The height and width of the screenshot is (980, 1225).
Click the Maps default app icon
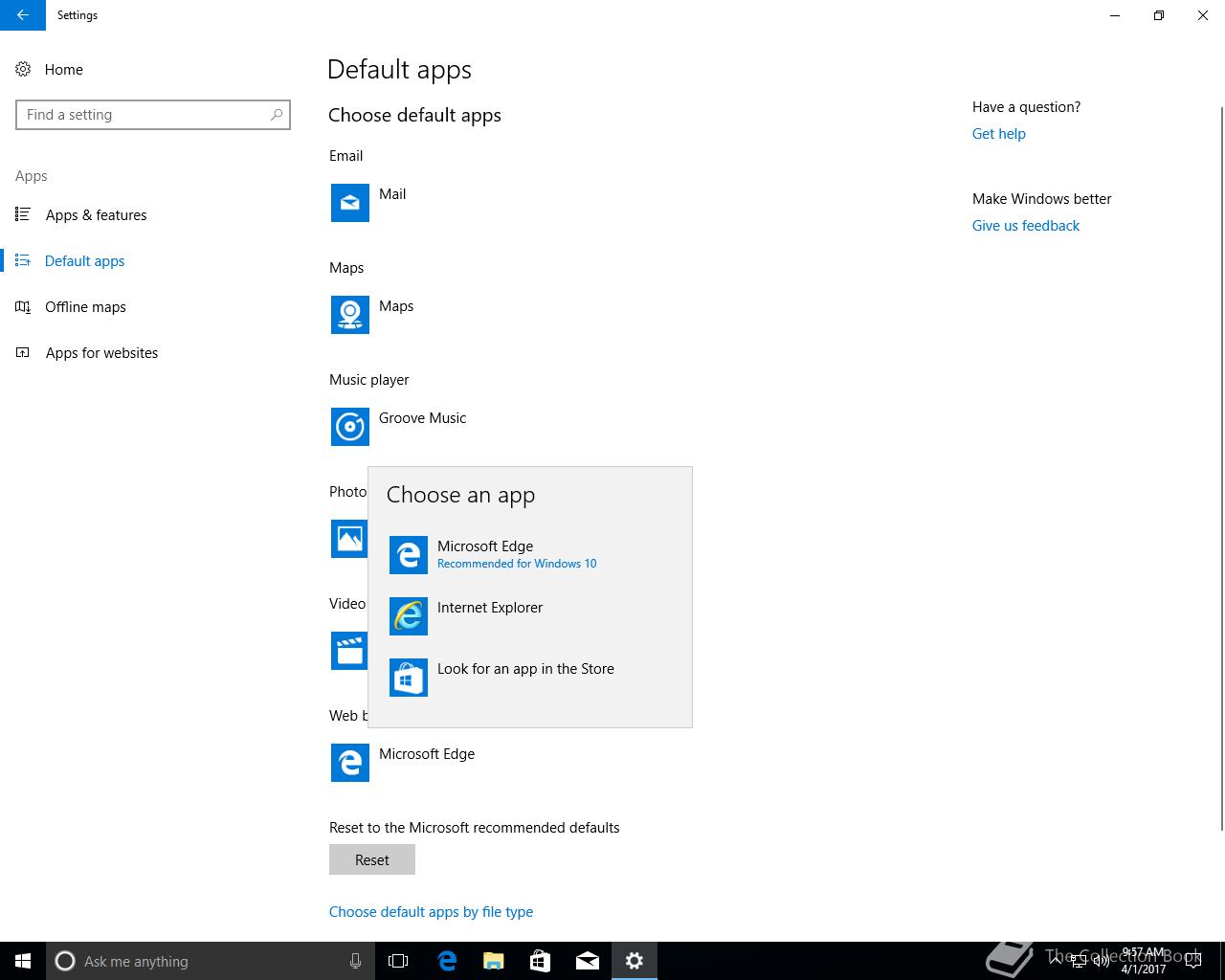coord(350,315)
